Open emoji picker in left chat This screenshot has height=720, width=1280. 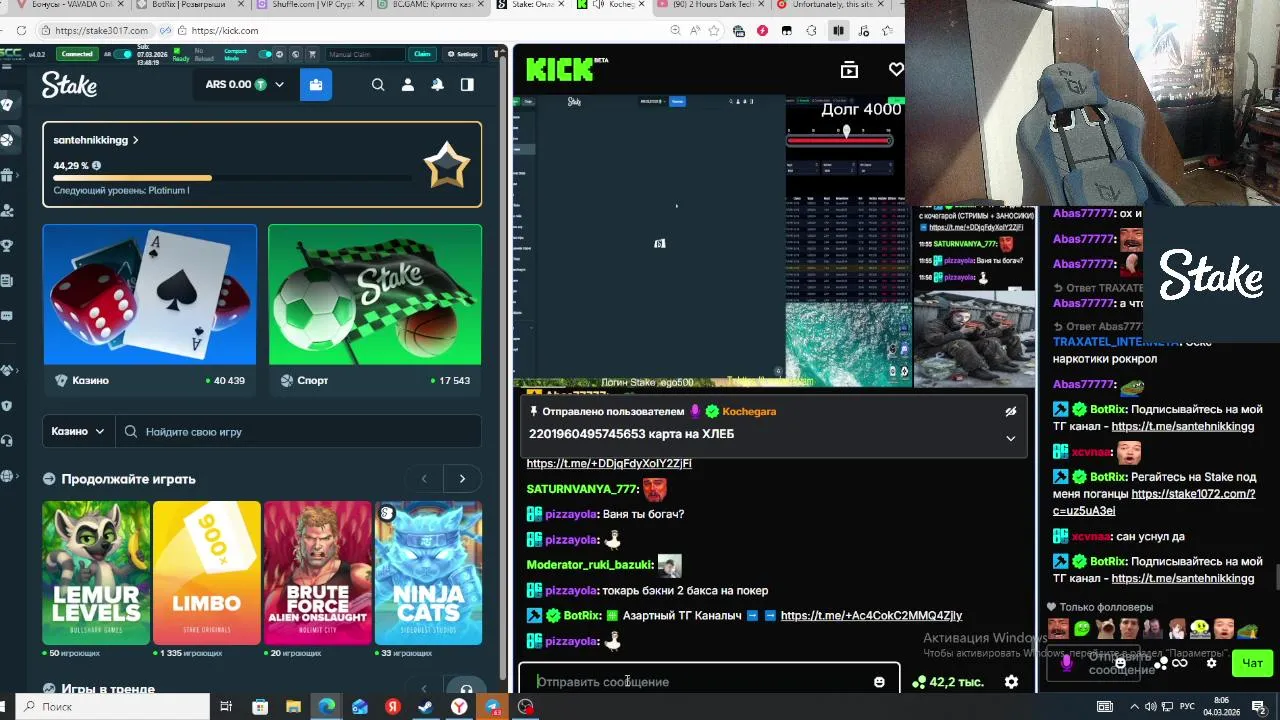(879, 682)
